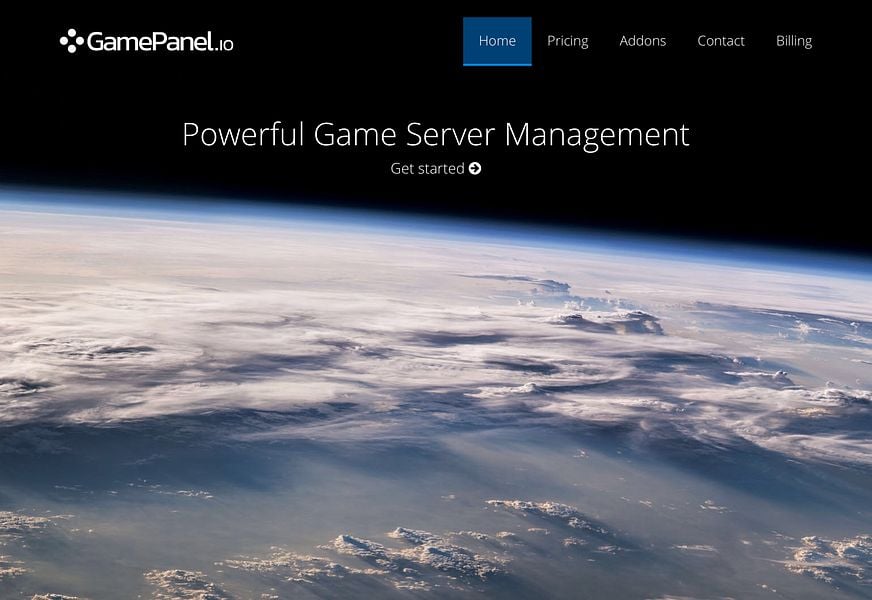Open the Home nav tab
The height and width of the screenshot is (600, 872).
(497, 41)
